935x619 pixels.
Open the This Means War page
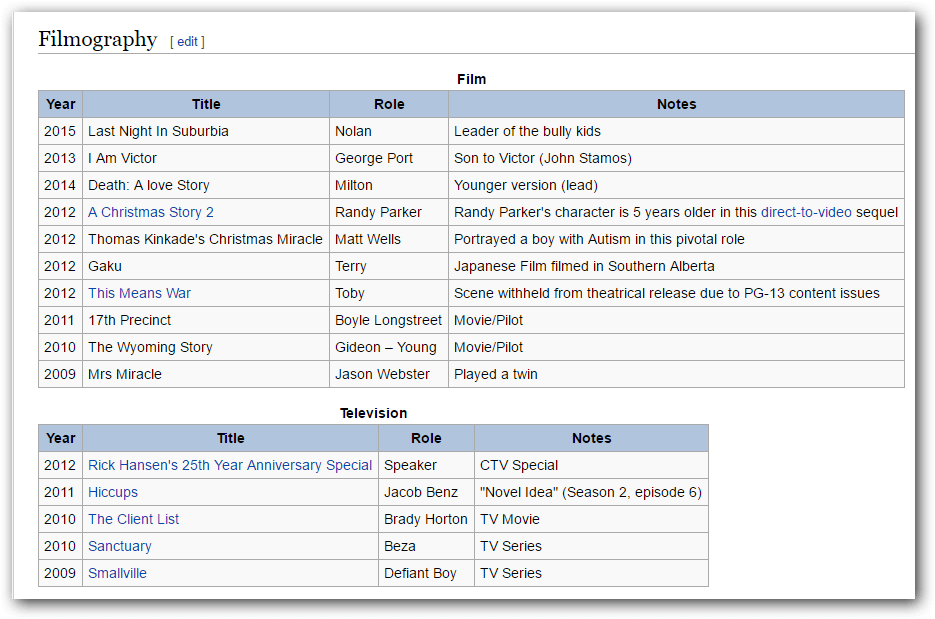pos(139,293)
